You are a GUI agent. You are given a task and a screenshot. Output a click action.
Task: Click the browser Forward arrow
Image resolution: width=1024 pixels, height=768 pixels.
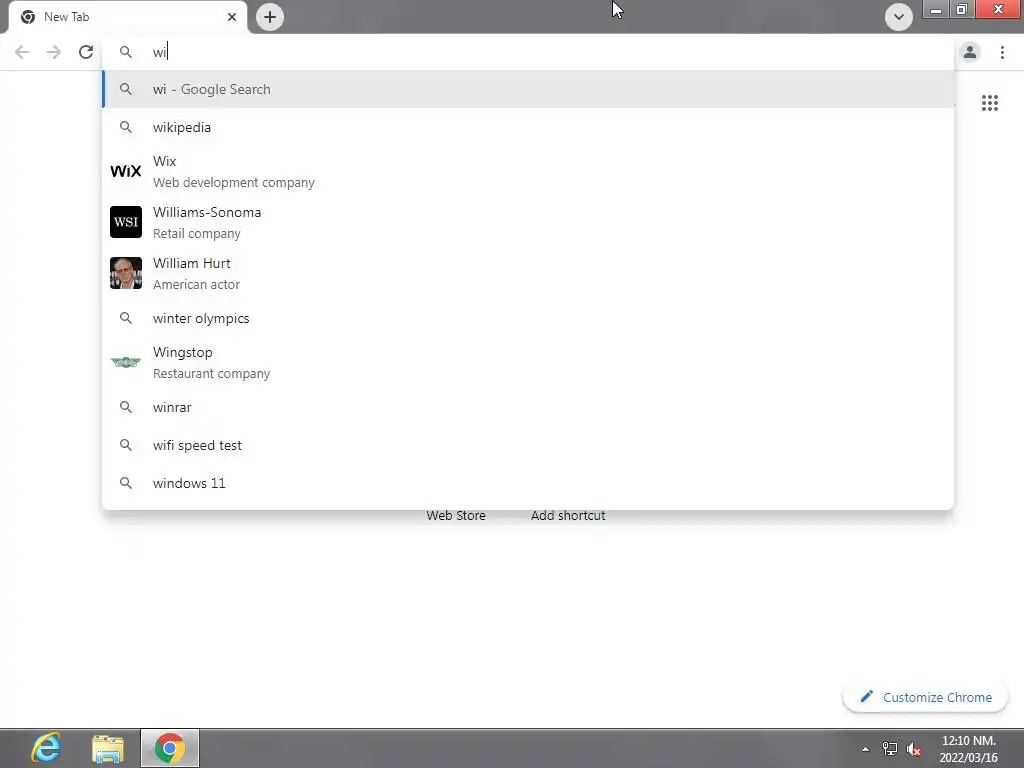point(54,52)
